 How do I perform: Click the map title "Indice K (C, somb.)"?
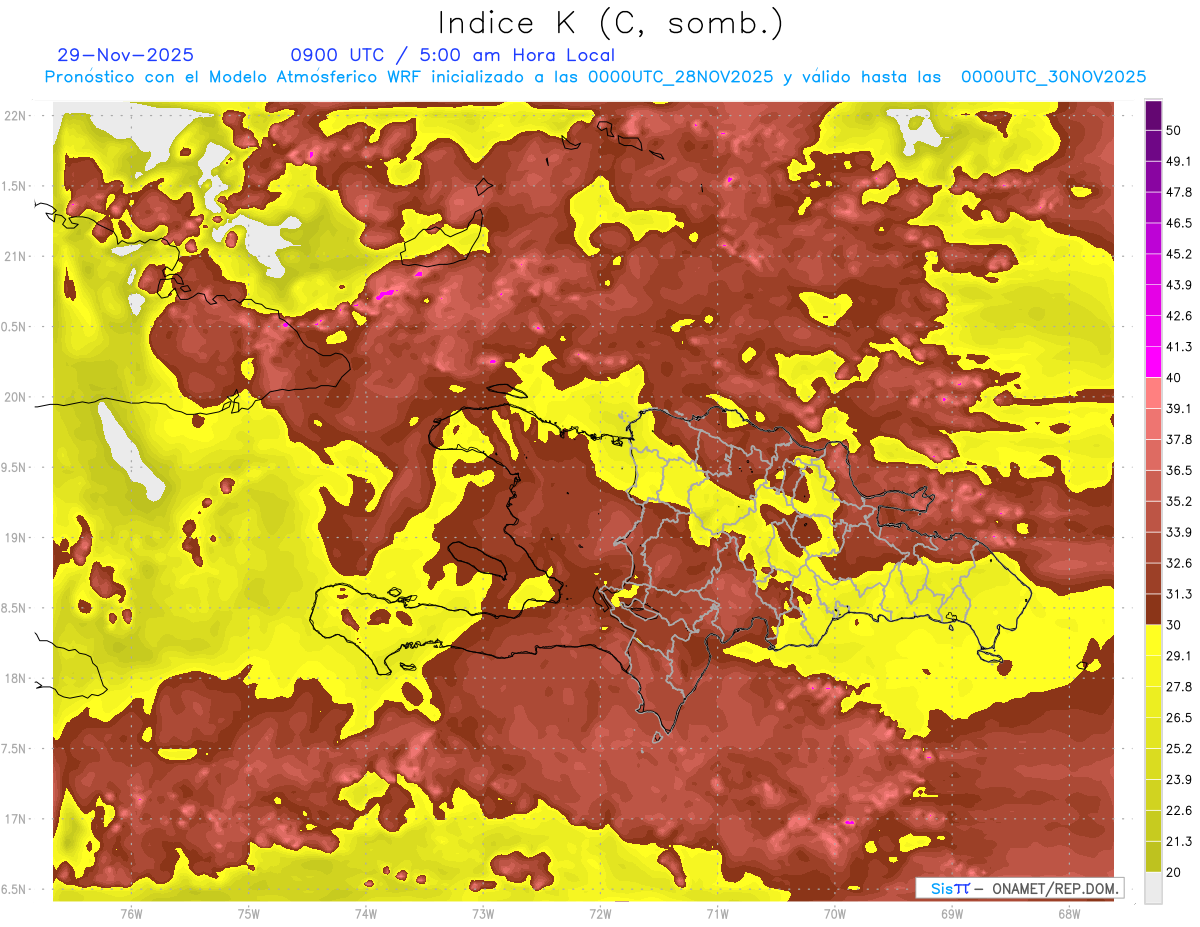click(611, 23)
